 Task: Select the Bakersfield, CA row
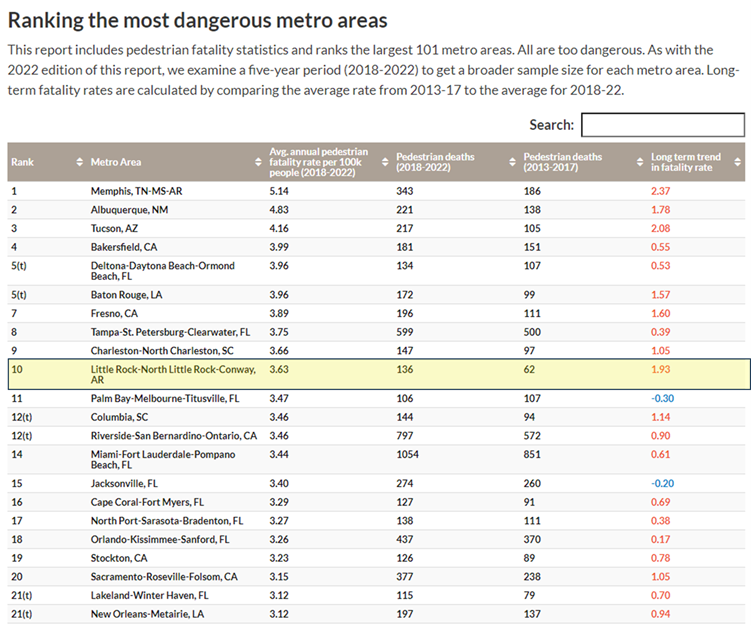[123, 247]
